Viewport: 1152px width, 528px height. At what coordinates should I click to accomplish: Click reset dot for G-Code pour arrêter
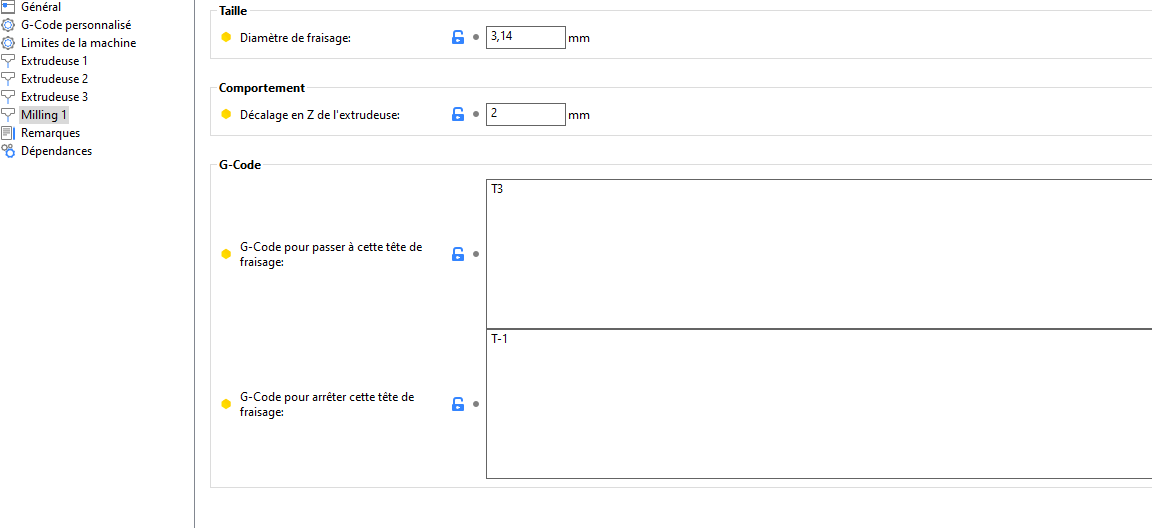[x=475, y=404]
